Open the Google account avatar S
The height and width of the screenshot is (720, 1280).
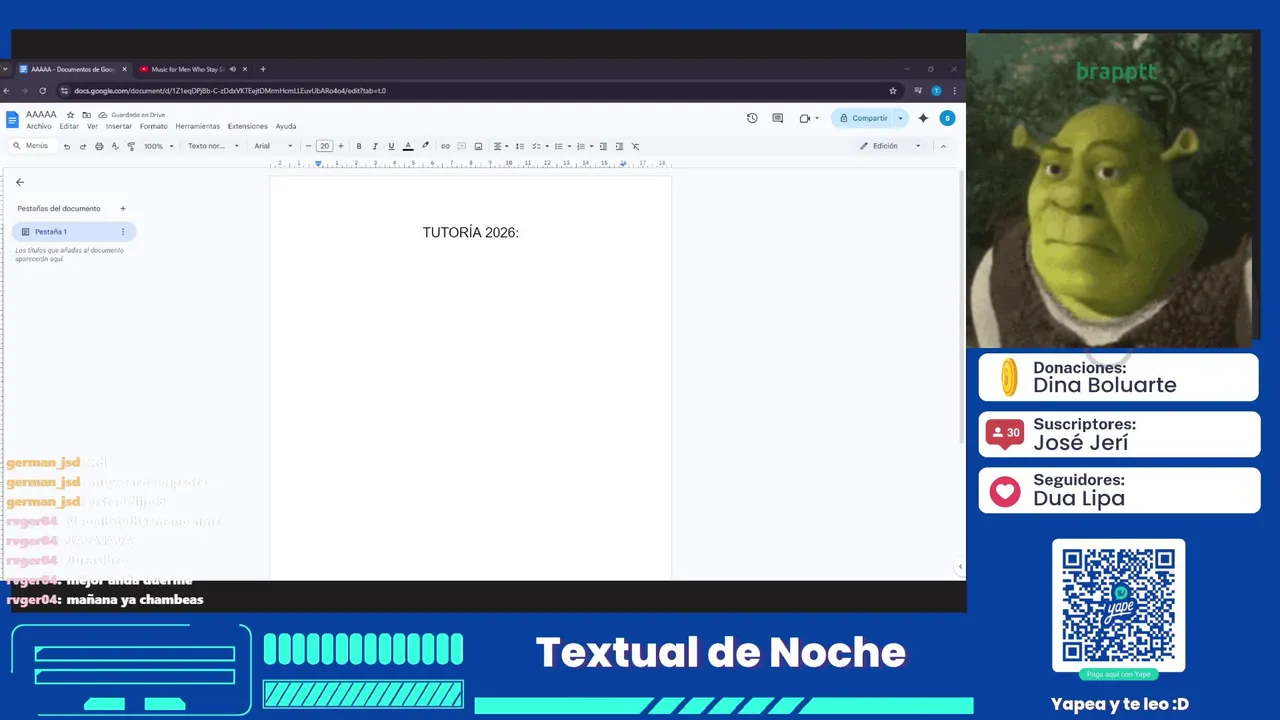point(947,118)
